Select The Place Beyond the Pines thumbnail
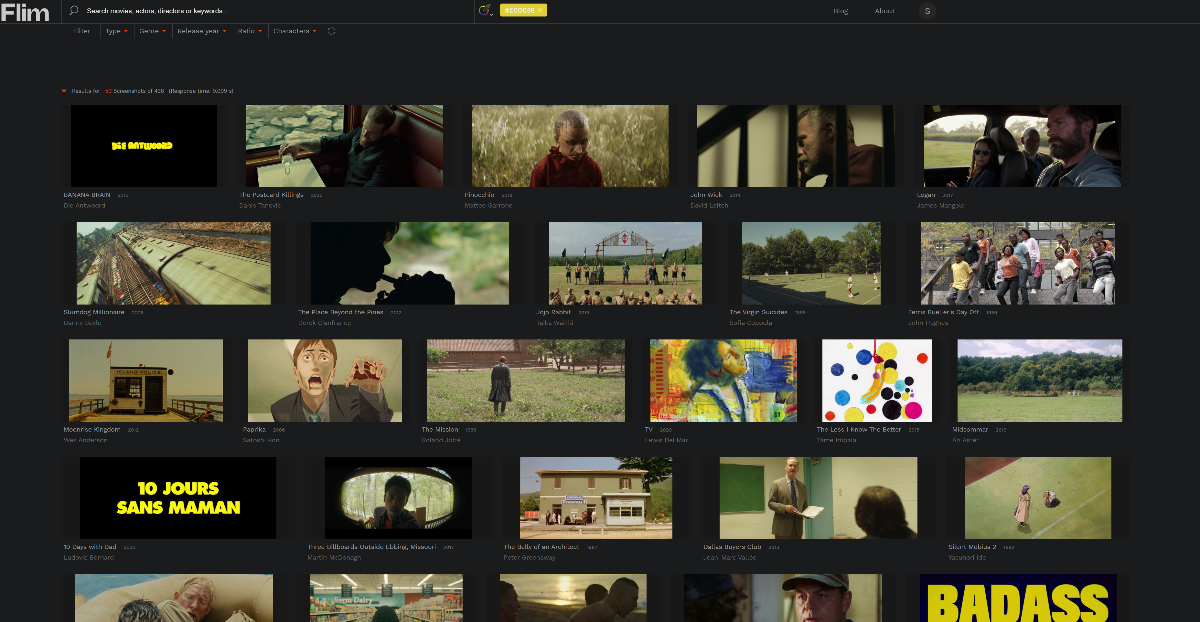 410,263
